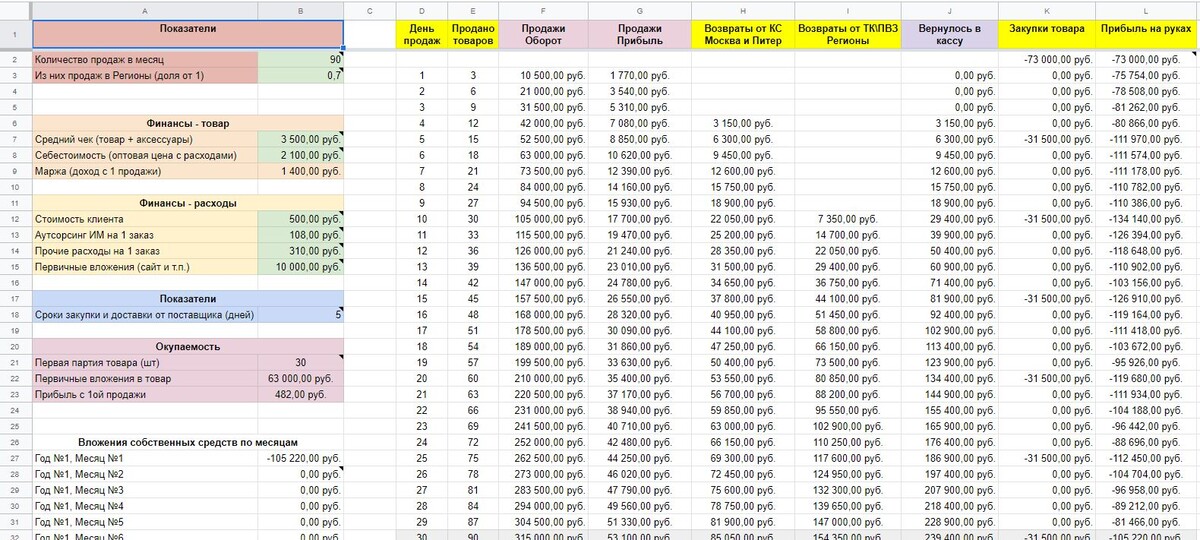Click the 'Количество продаж в месяц' value 90

(301, 59)
